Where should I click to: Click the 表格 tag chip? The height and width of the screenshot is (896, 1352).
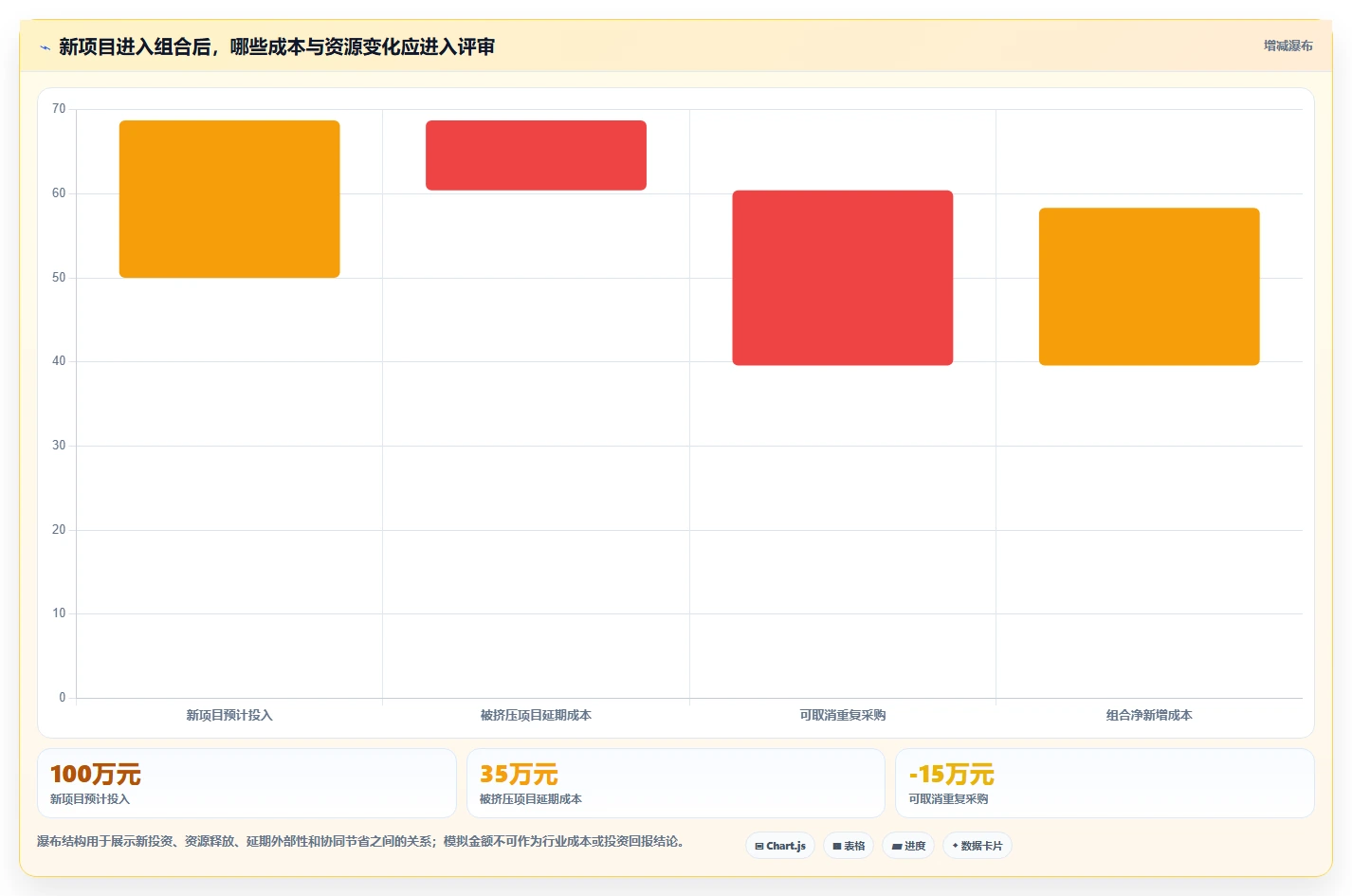click(x=849, y=846)
